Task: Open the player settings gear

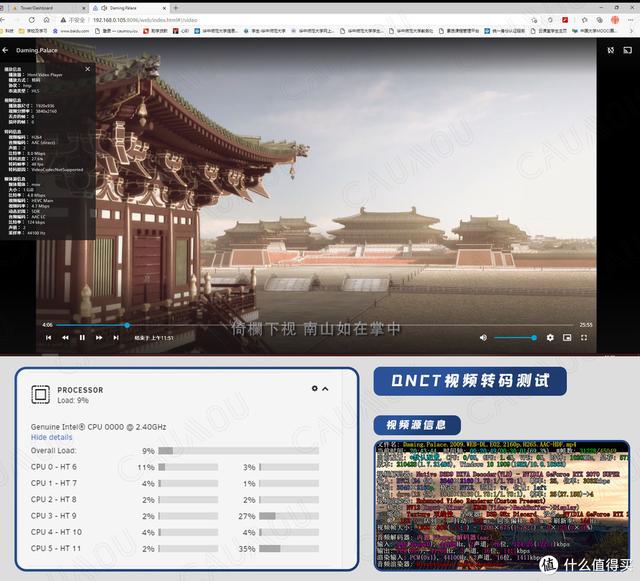Action: 550,338
